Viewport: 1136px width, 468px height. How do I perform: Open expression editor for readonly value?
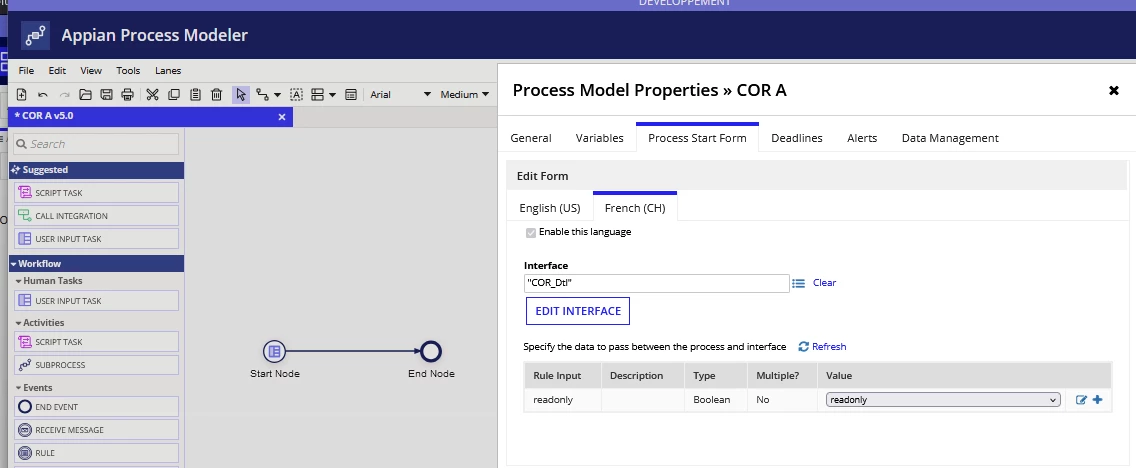(1081, 400)
